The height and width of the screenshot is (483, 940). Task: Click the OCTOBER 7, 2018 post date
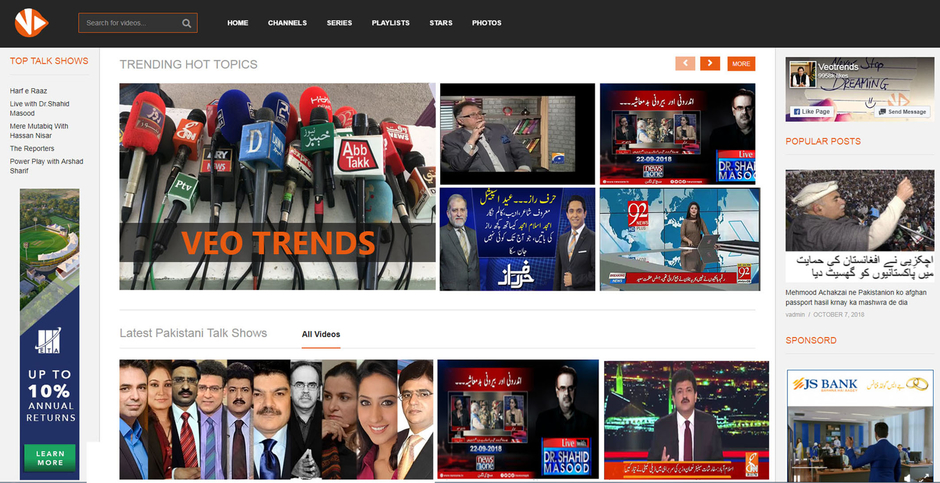click(839, 315)
